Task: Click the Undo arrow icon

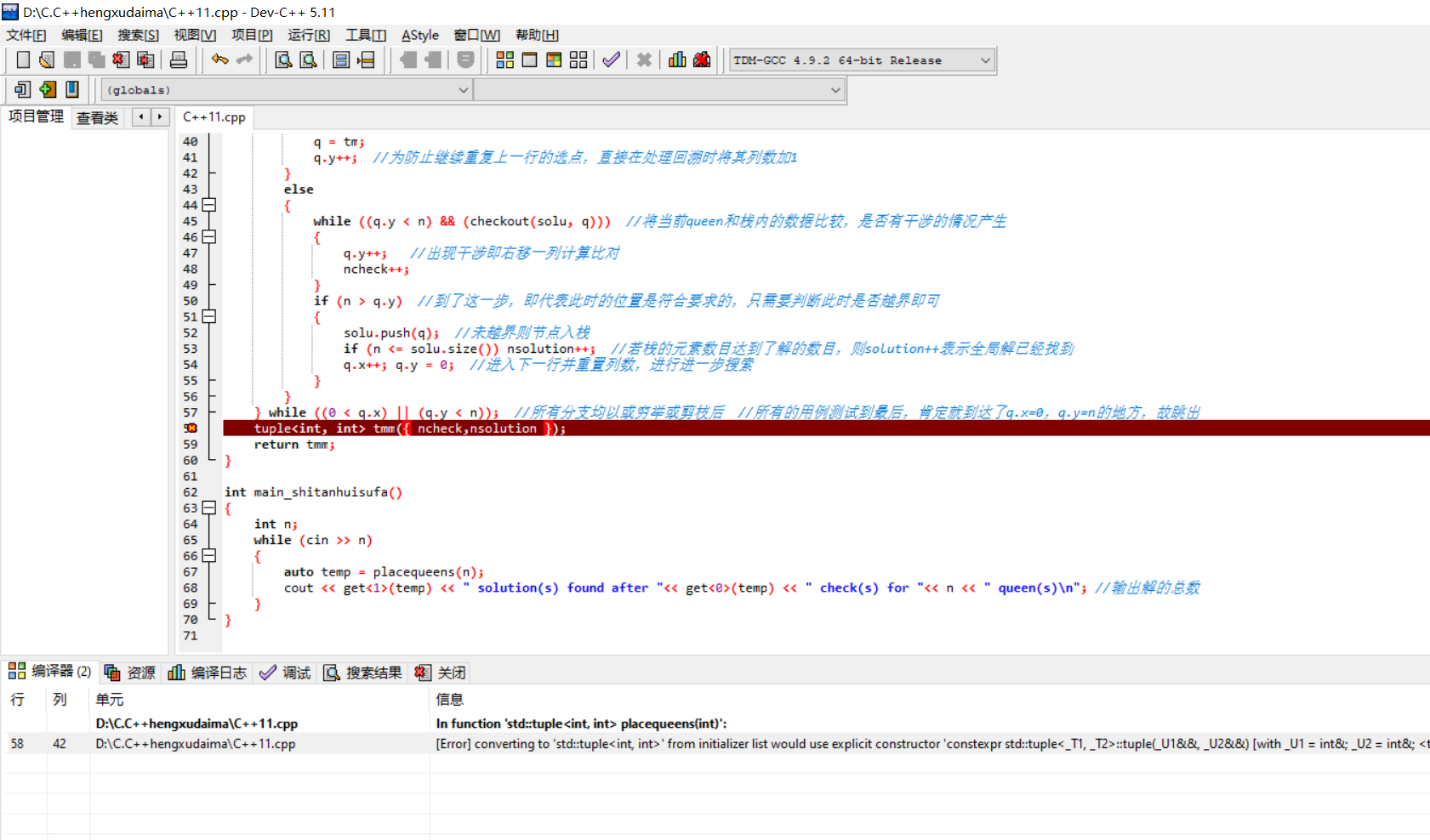Action: pos(220,60)
